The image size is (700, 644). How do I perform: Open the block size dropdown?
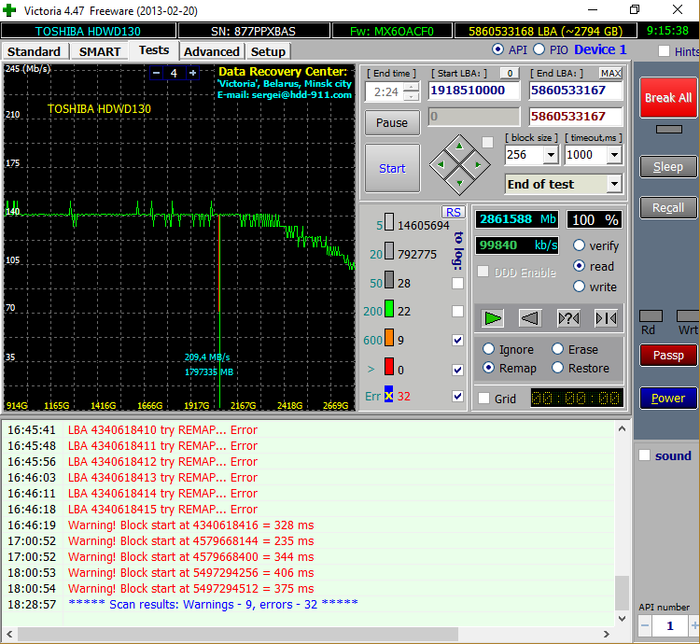pyautogui.click(x=551, y=155)
